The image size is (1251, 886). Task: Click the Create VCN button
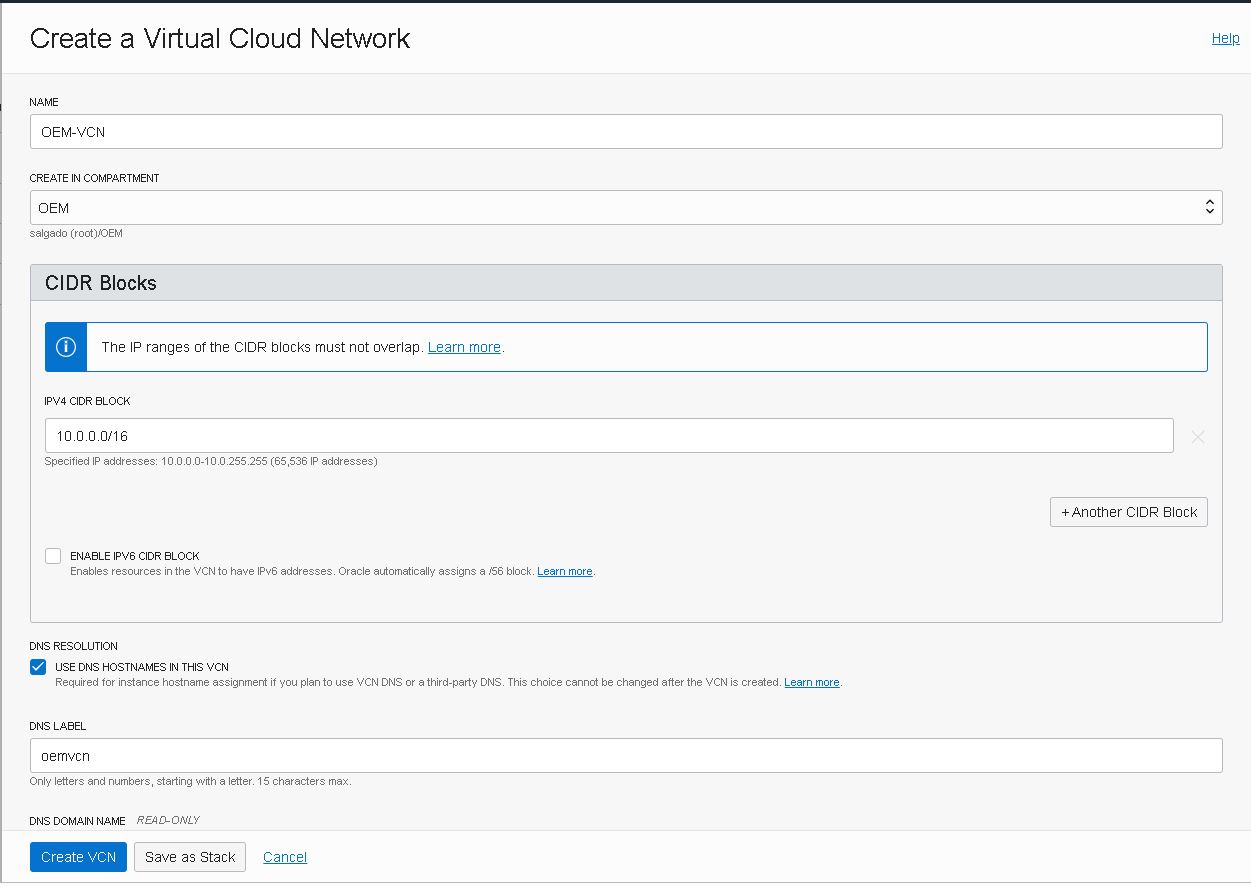[78, 856]
